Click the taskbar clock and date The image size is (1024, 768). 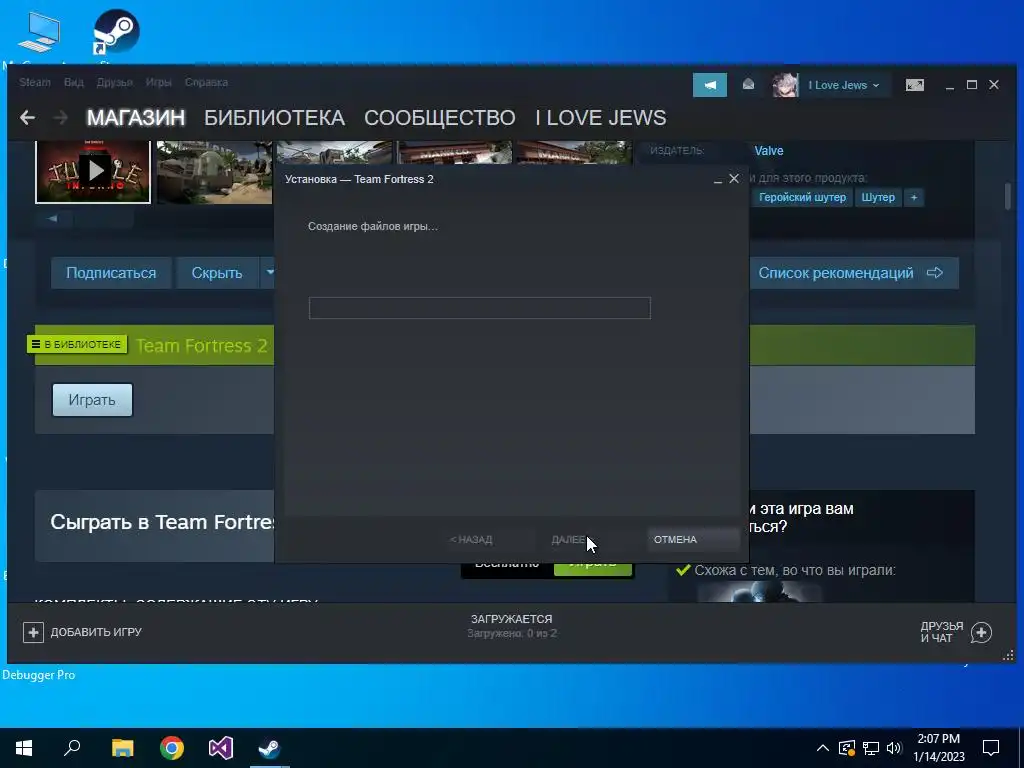[x=938, y=748]
